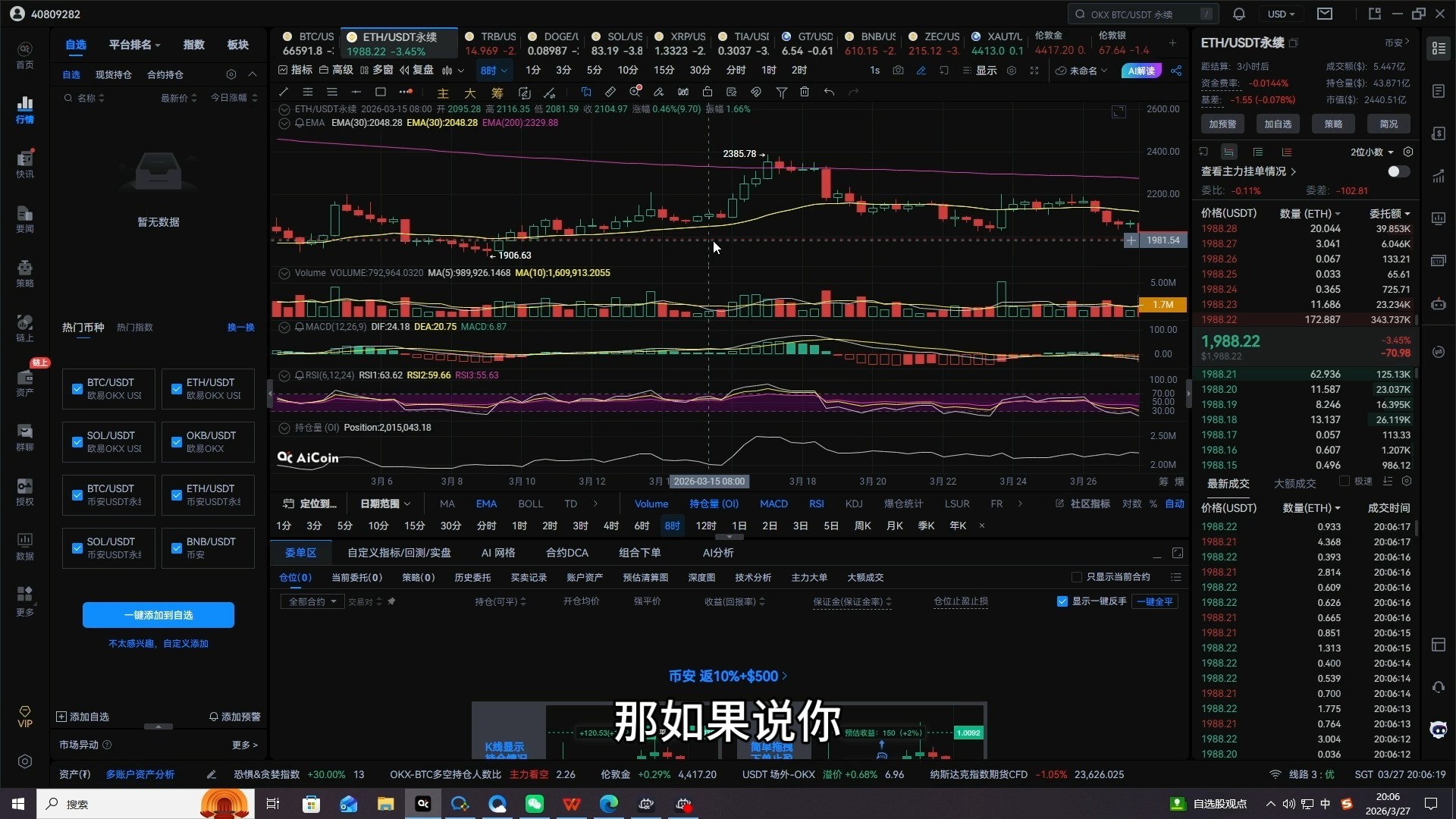Open the 8时 timeframe dropdown
This screenshot has width=1456, height=819.
[x=494, y=70]
